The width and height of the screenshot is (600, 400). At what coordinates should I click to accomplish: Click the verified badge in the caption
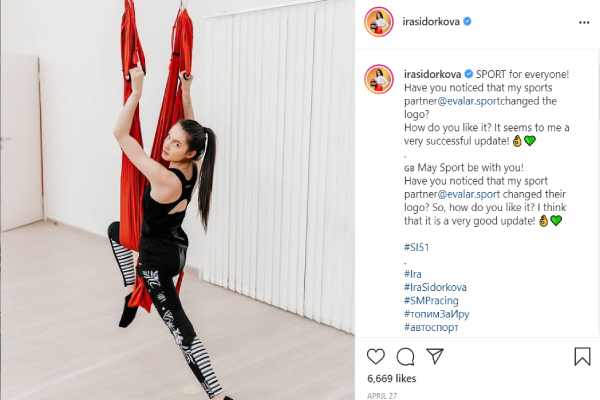(468, 74)
